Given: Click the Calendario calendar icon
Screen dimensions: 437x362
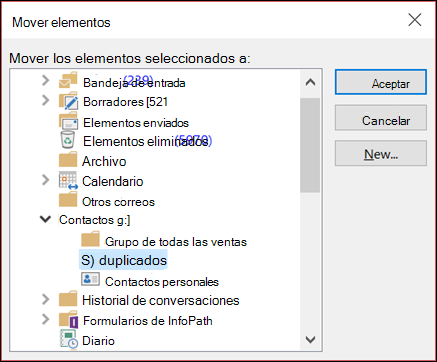Looking at the screenshot, I should pos(68,181).
